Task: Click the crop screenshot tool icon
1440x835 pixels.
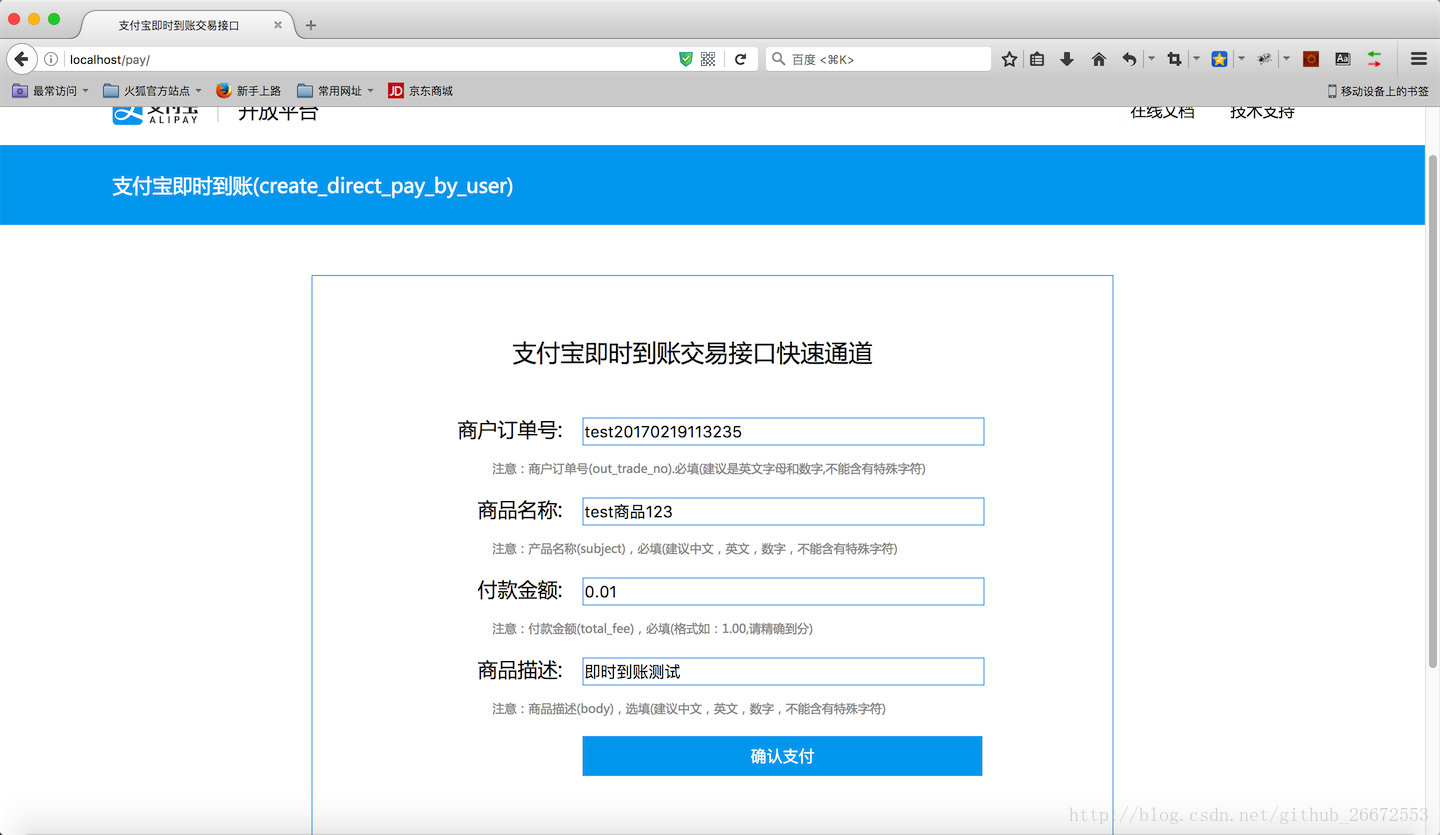Action: click(1174, 59)
